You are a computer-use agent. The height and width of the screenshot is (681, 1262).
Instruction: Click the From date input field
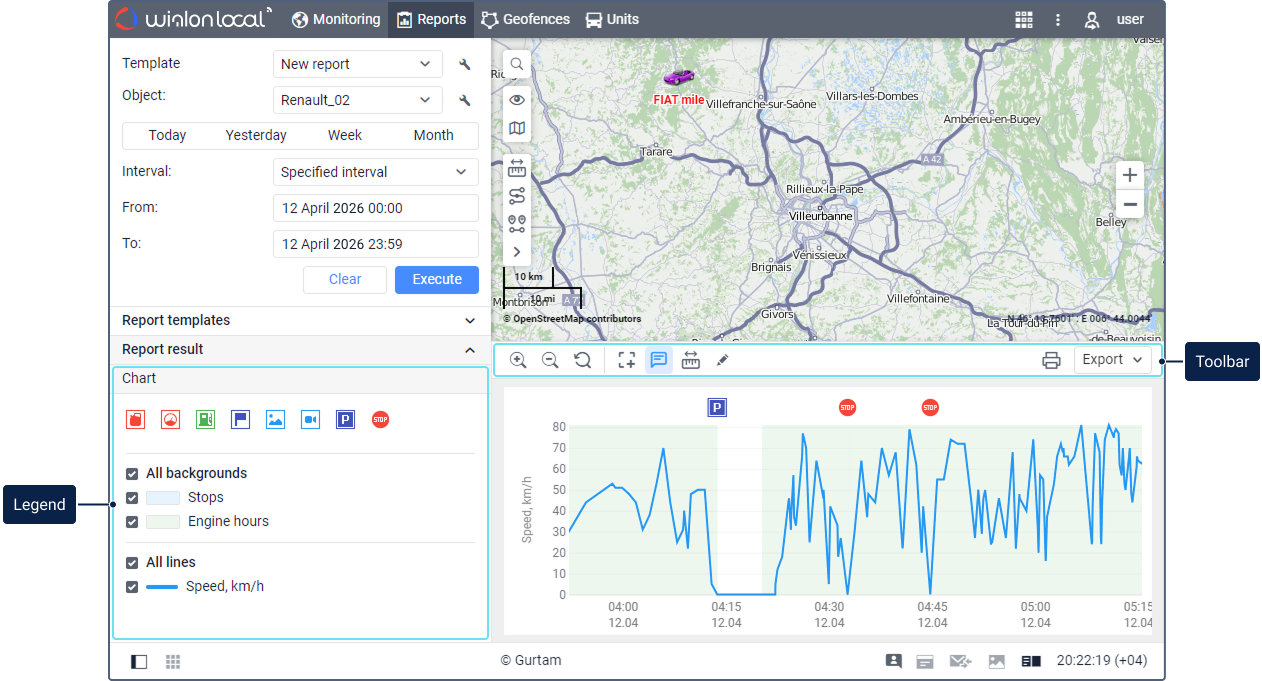click(x=375, y=208)
